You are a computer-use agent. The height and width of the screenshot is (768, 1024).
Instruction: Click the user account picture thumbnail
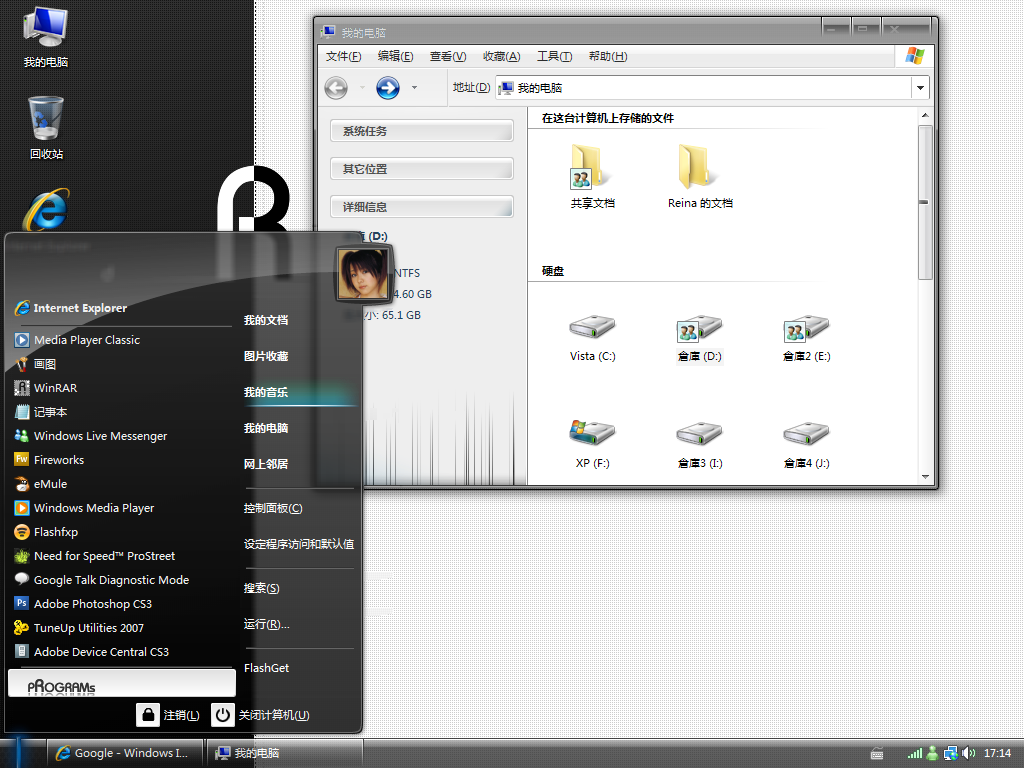[x=364, y=274]
